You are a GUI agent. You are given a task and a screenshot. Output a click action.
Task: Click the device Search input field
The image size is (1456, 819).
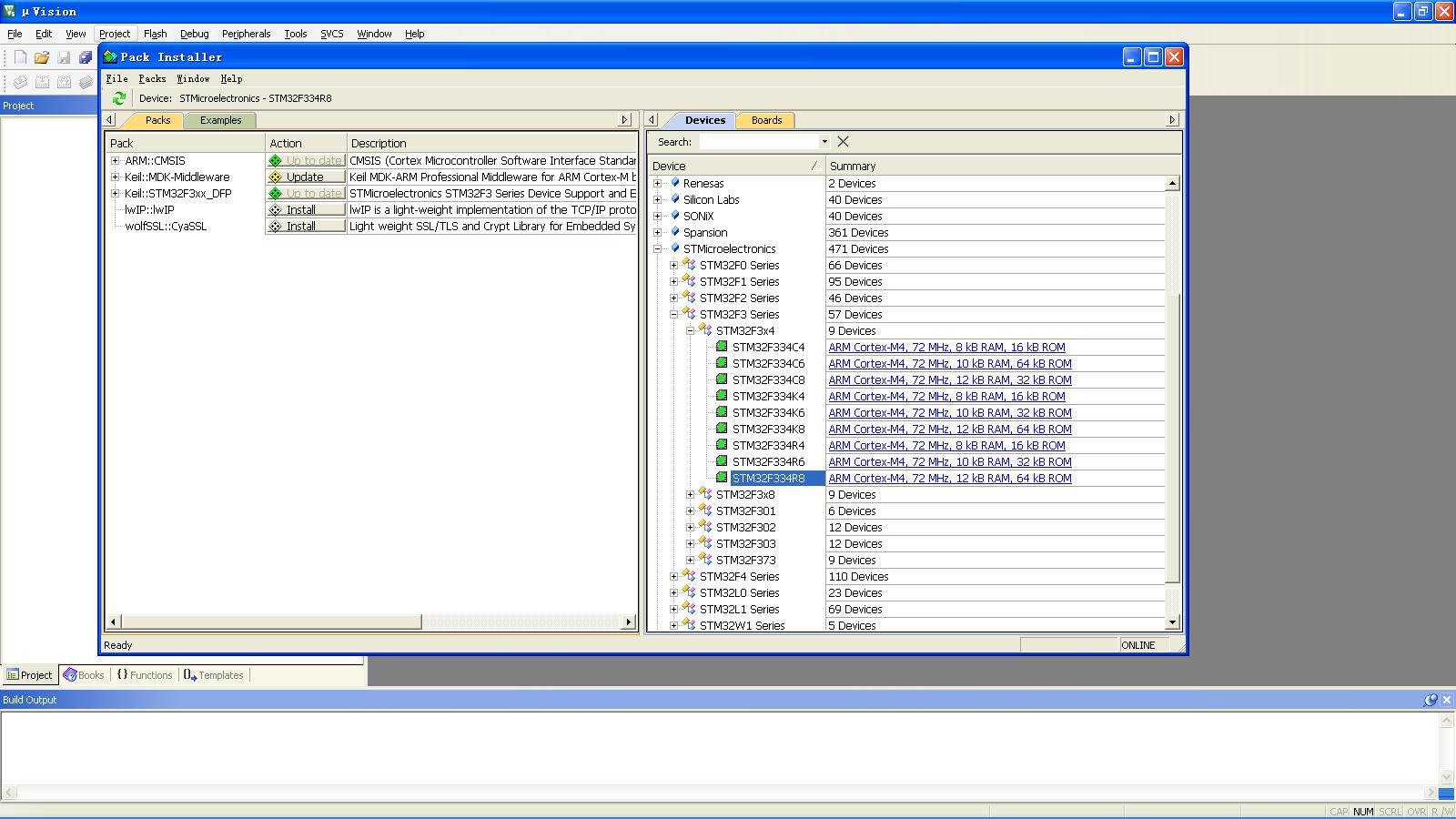pyautogui.click(x=759, y=142)
